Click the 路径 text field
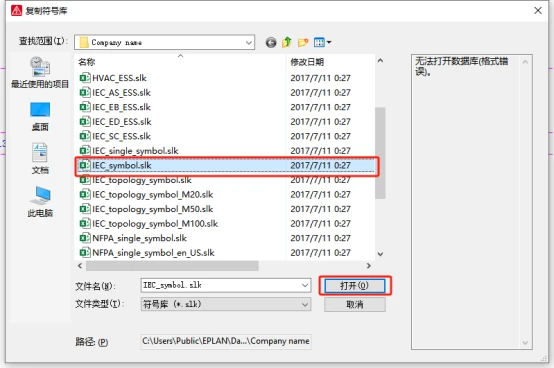 pos(226,341)
